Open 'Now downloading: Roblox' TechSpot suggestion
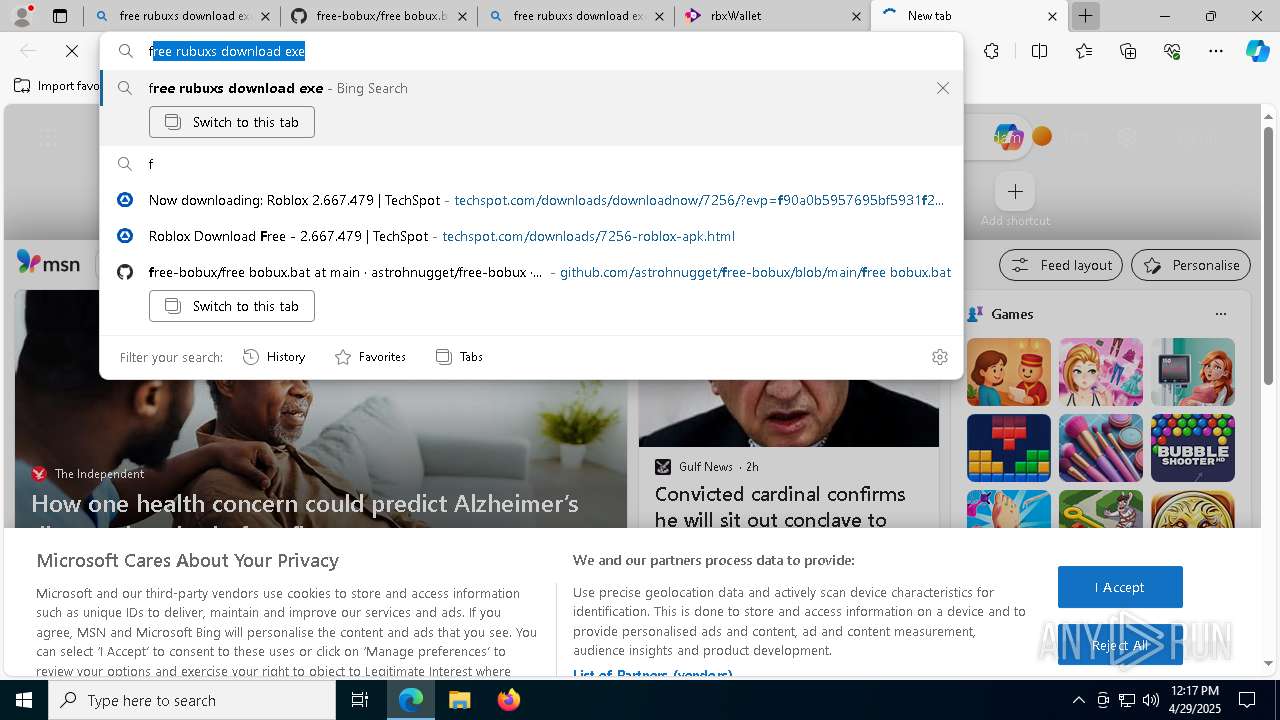The height and width of the screenshot is (720, 1280). coord(532,200)
